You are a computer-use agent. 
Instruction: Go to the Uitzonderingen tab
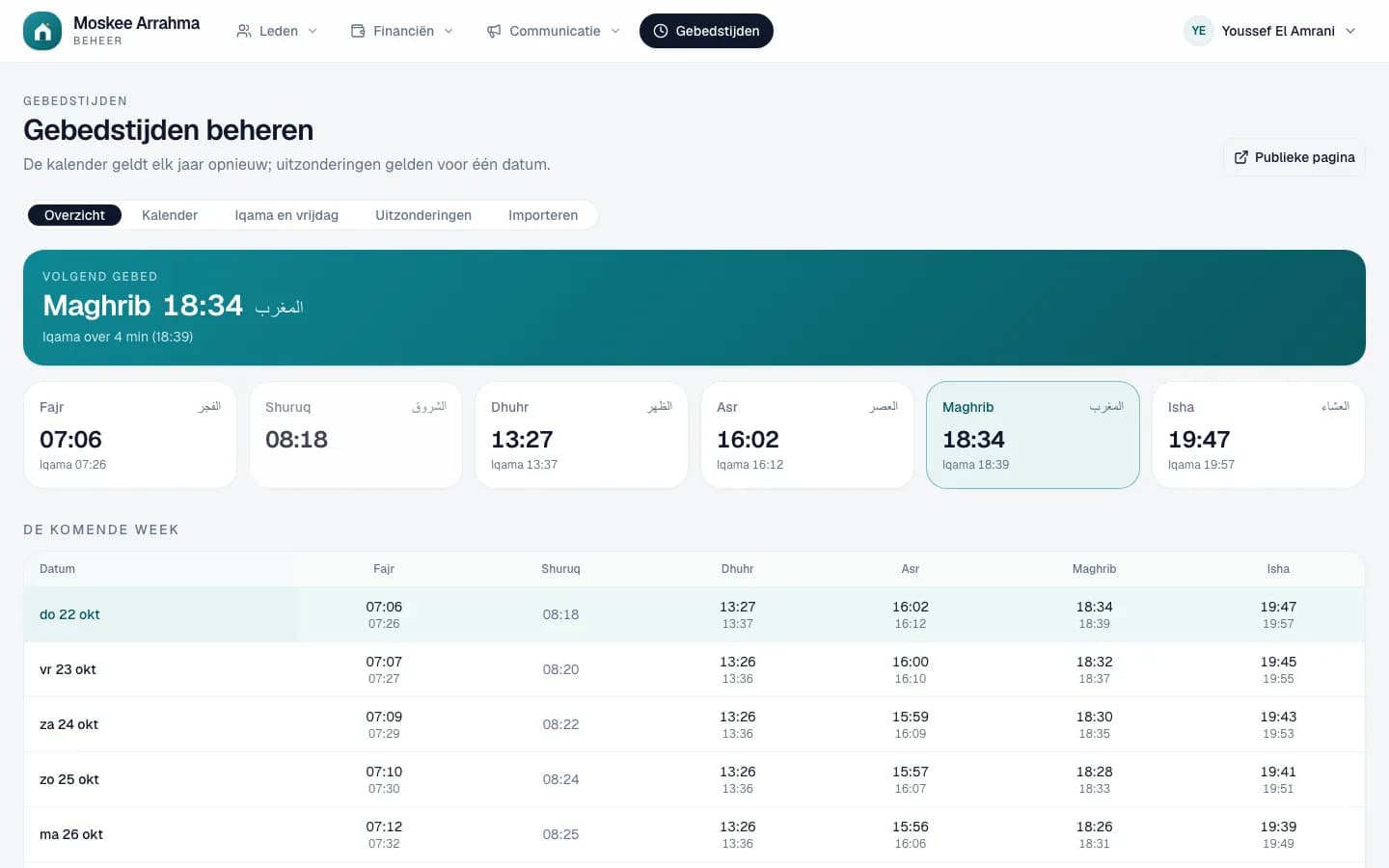(x=423, y=215)
